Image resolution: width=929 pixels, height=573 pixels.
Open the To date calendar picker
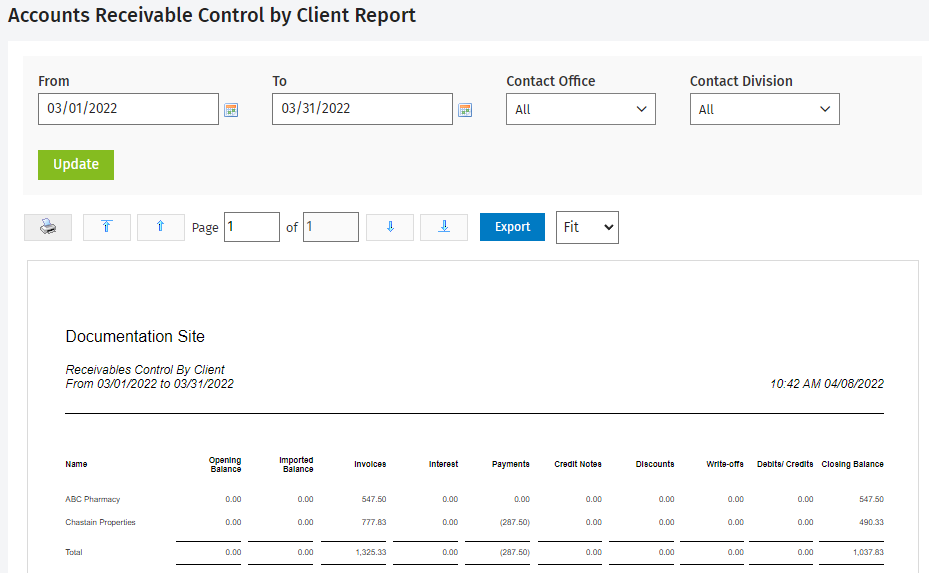[465, 110]
